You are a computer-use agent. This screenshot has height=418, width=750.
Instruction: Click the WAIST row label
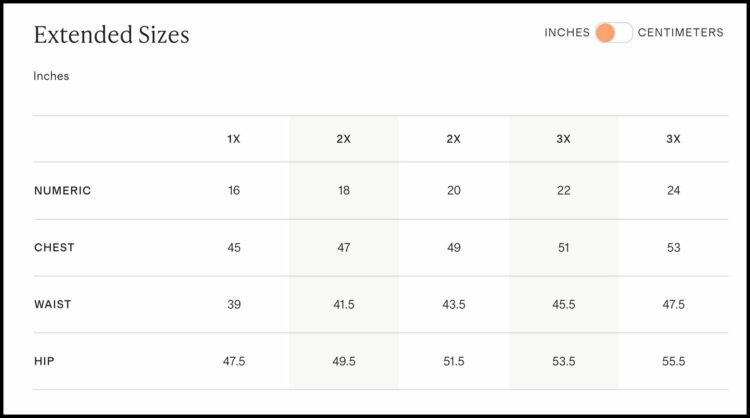(53, 305)
